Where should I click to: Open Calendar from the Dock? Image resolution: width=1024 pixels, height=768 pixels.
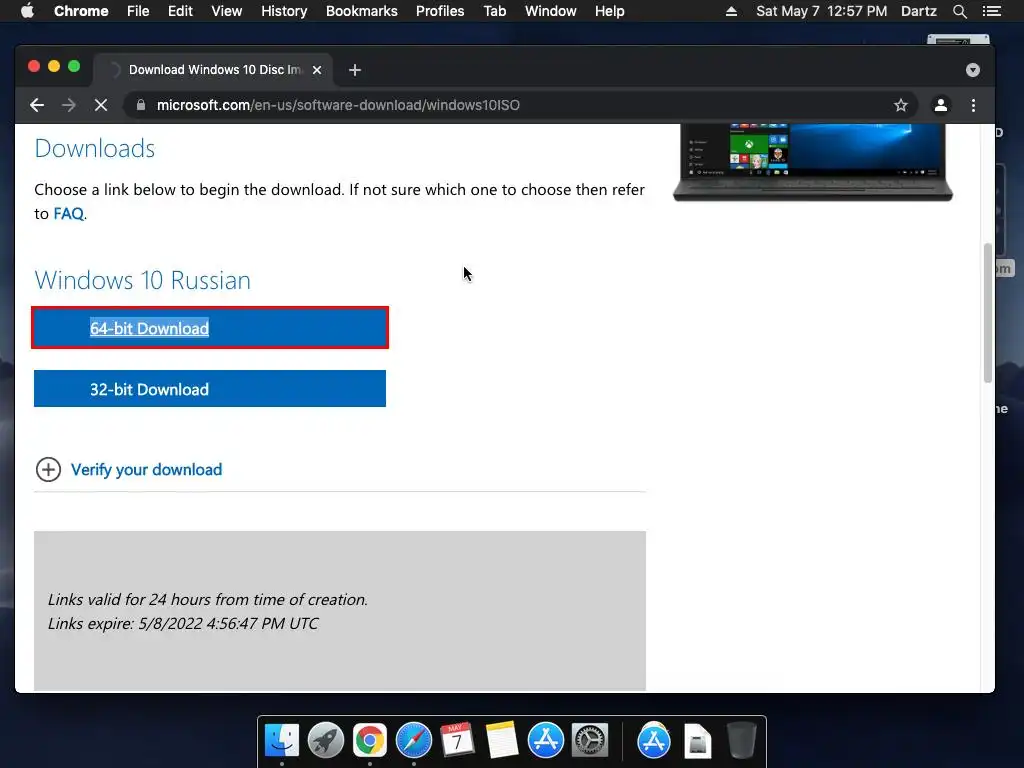coord(457,741)
